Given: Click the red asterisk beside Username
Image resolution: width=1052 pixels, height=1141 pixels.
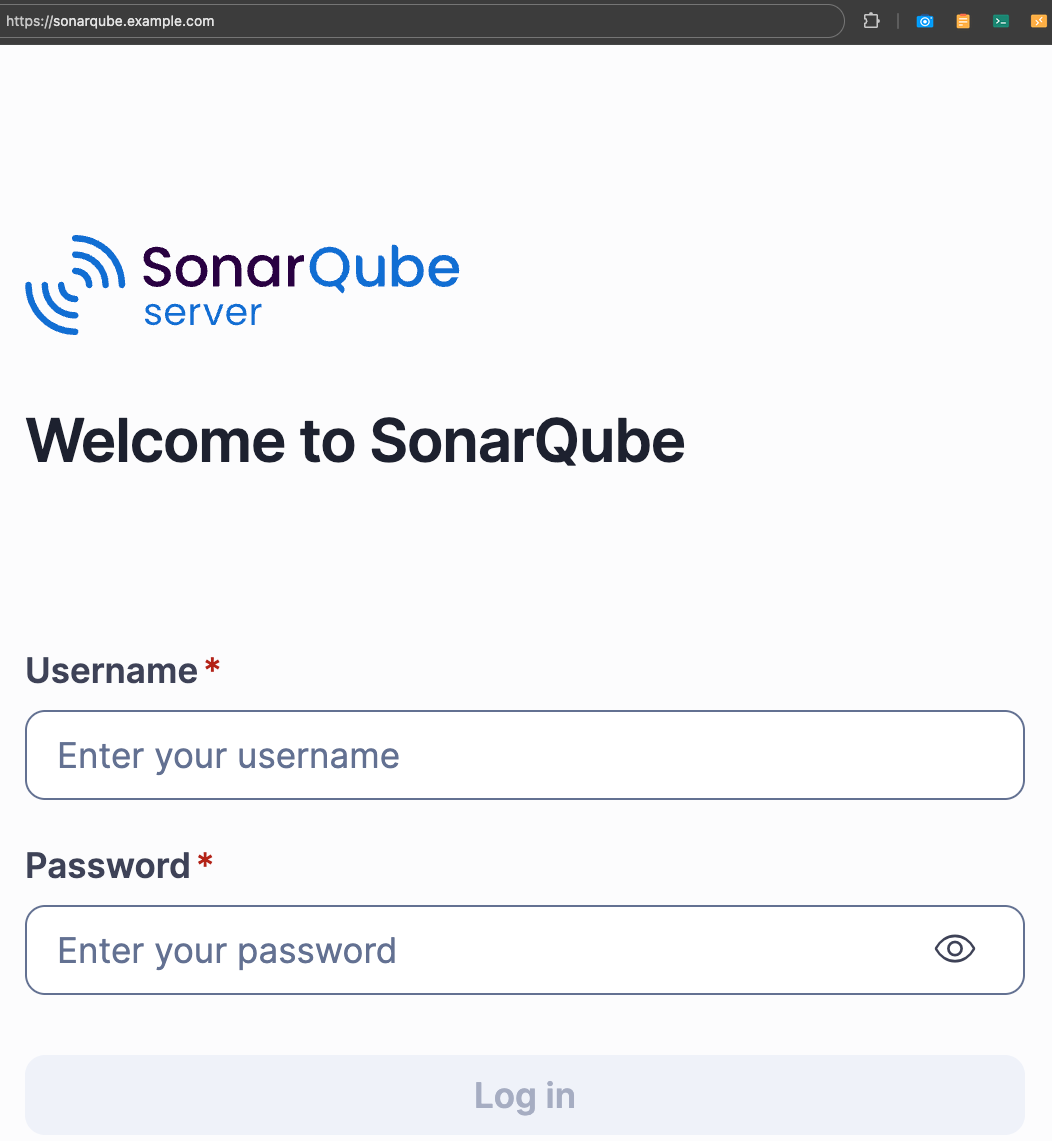Looking at the screenshot, I should (212, 667).
